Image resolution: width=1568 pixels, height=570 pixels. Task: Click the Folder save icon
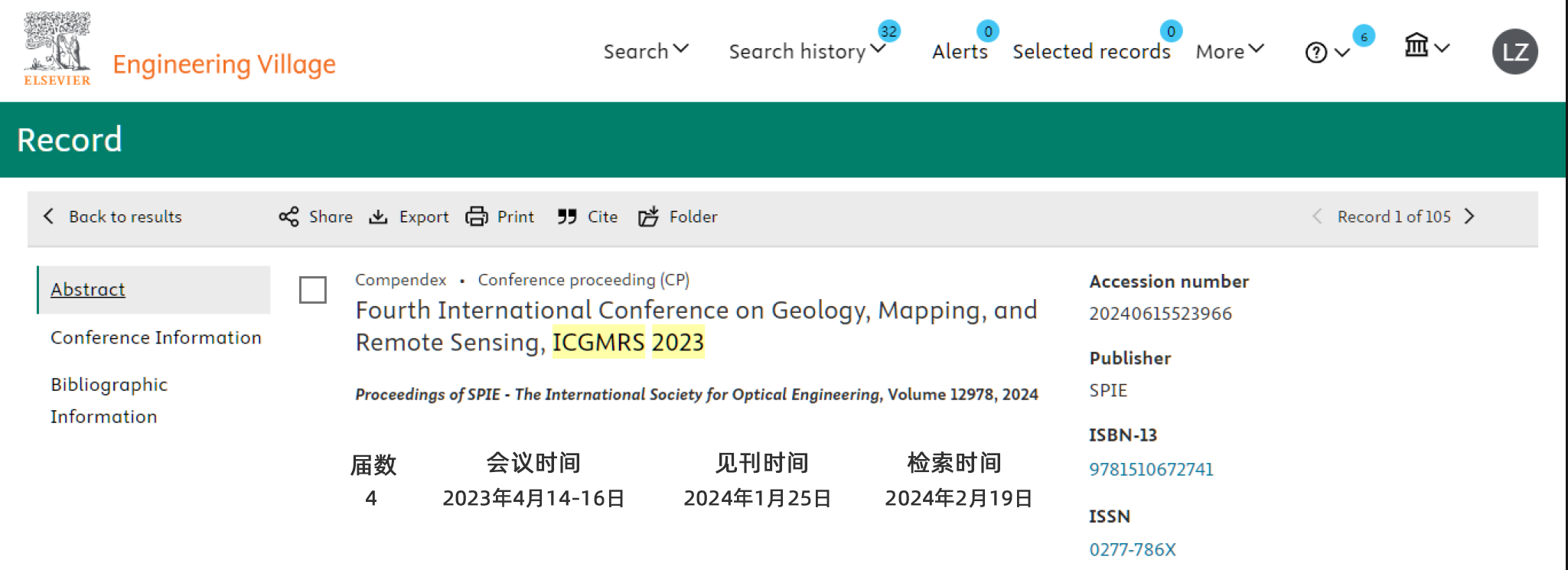[x=648, y=217]
